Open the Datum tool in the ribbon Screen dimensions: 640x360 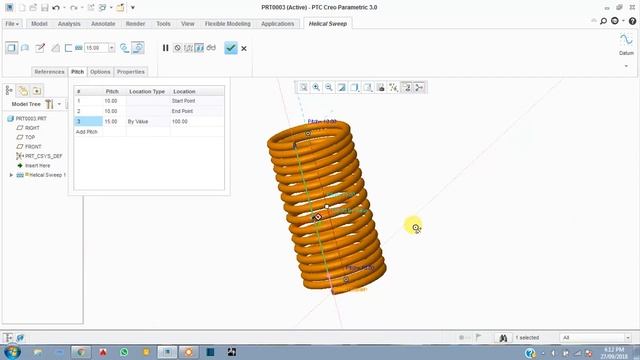(626, 43)
